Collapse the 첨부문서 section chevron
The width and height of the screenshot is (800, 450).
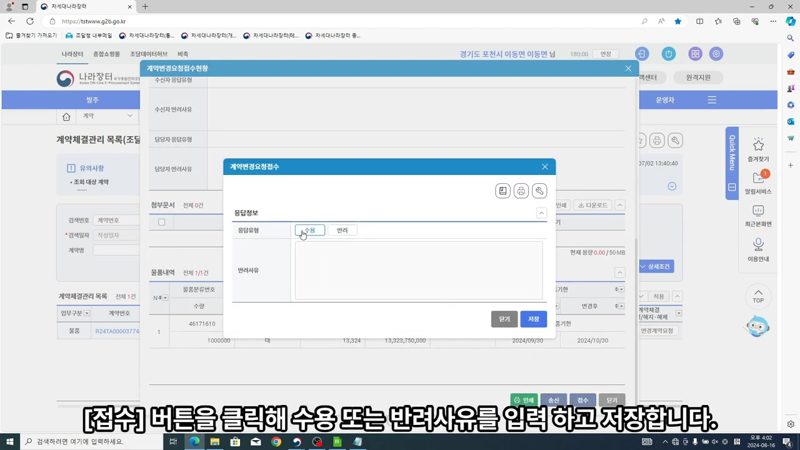tap(620, 205)
